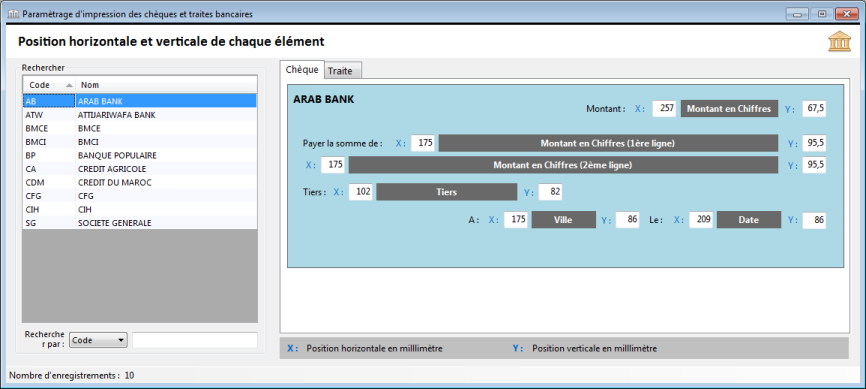Screen dimensions: 866x389
Task: Sort list by the Nom column header
Action: (166, 85)
